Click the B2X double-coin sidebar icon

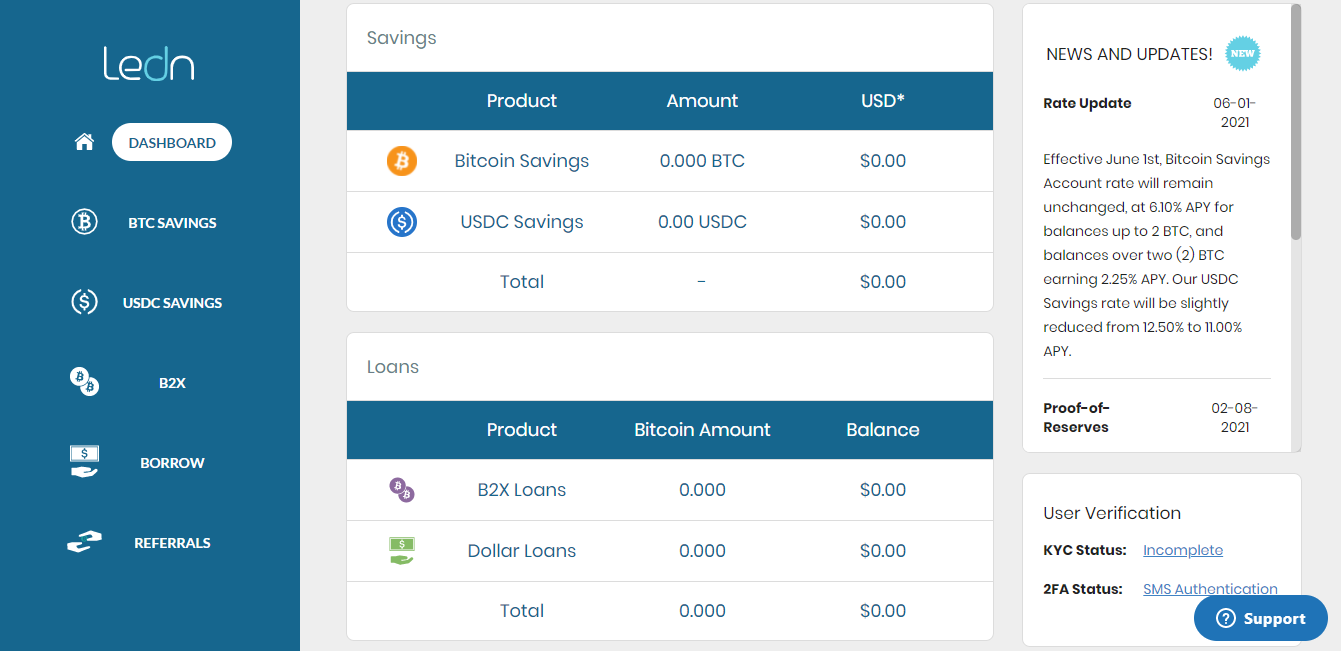84,381
